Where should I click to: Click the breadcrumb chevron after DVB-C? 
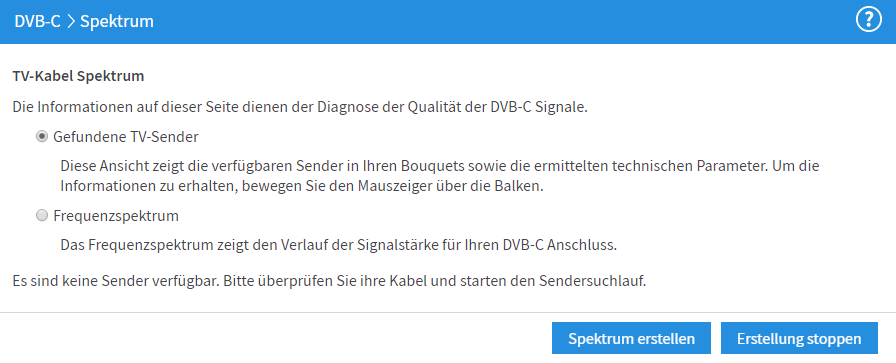coord(70,22)
